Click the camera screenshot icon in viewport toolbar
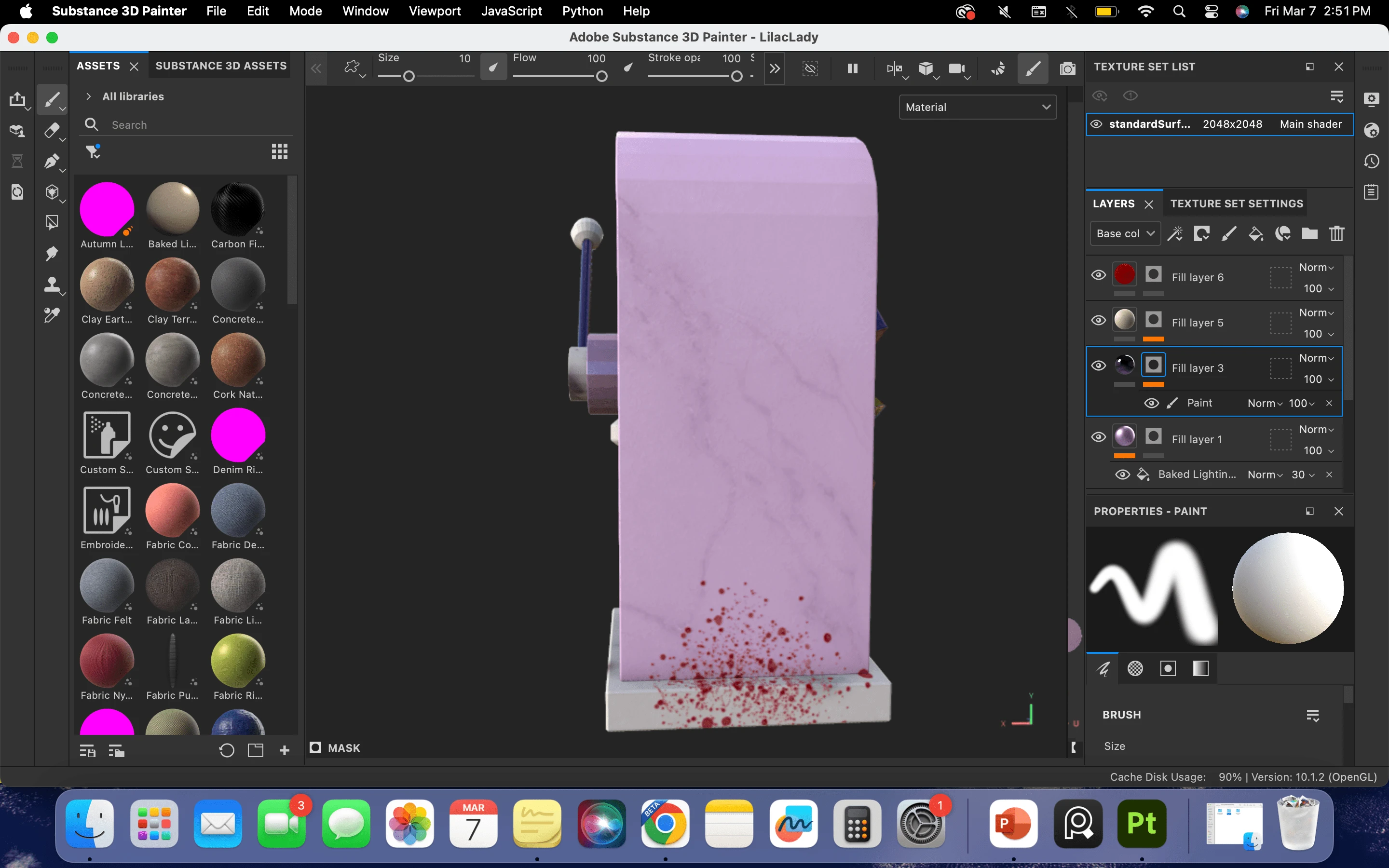Image resolution: width=1389 pixels, height=868 pixels. tap(1067, 69)
